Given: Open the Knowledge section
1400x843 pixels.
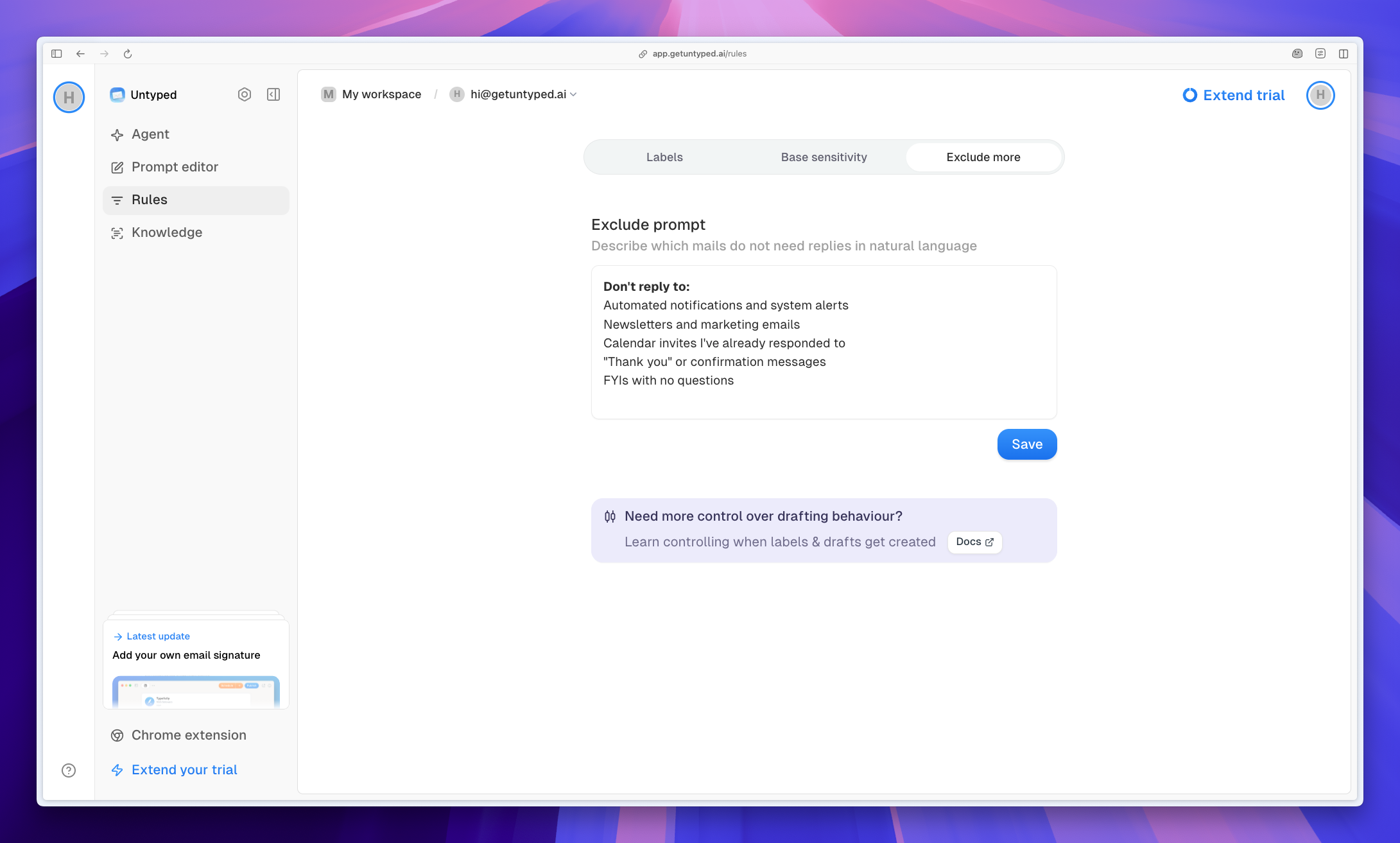Looking at the screenshot, I should [x=166, y=232].
